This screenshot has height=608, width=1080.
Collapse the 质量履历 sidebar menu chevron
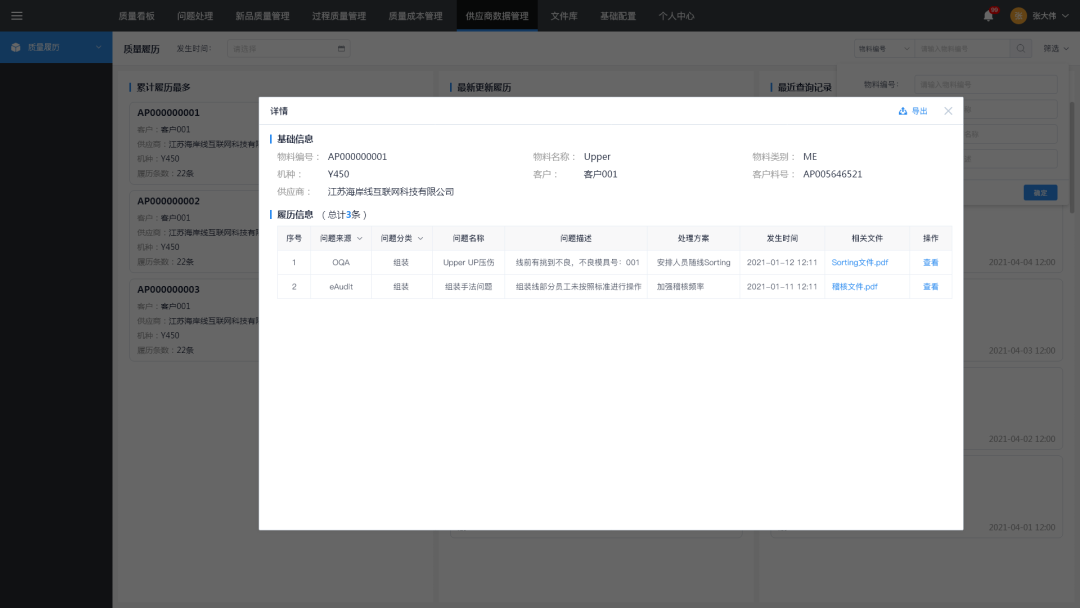[98, 48]
